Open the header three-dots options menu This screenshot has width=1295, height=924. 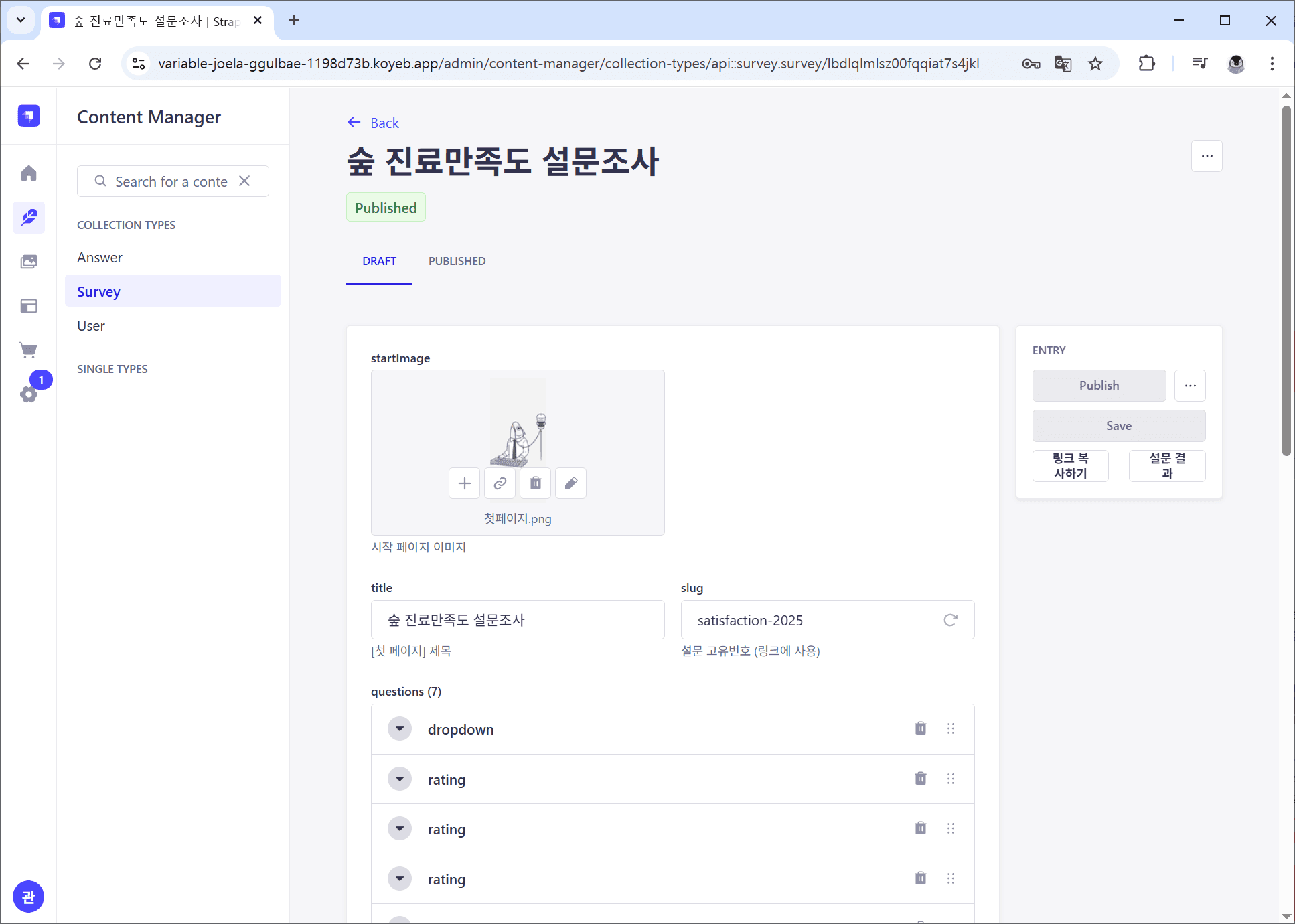(x=1207, y=156)
